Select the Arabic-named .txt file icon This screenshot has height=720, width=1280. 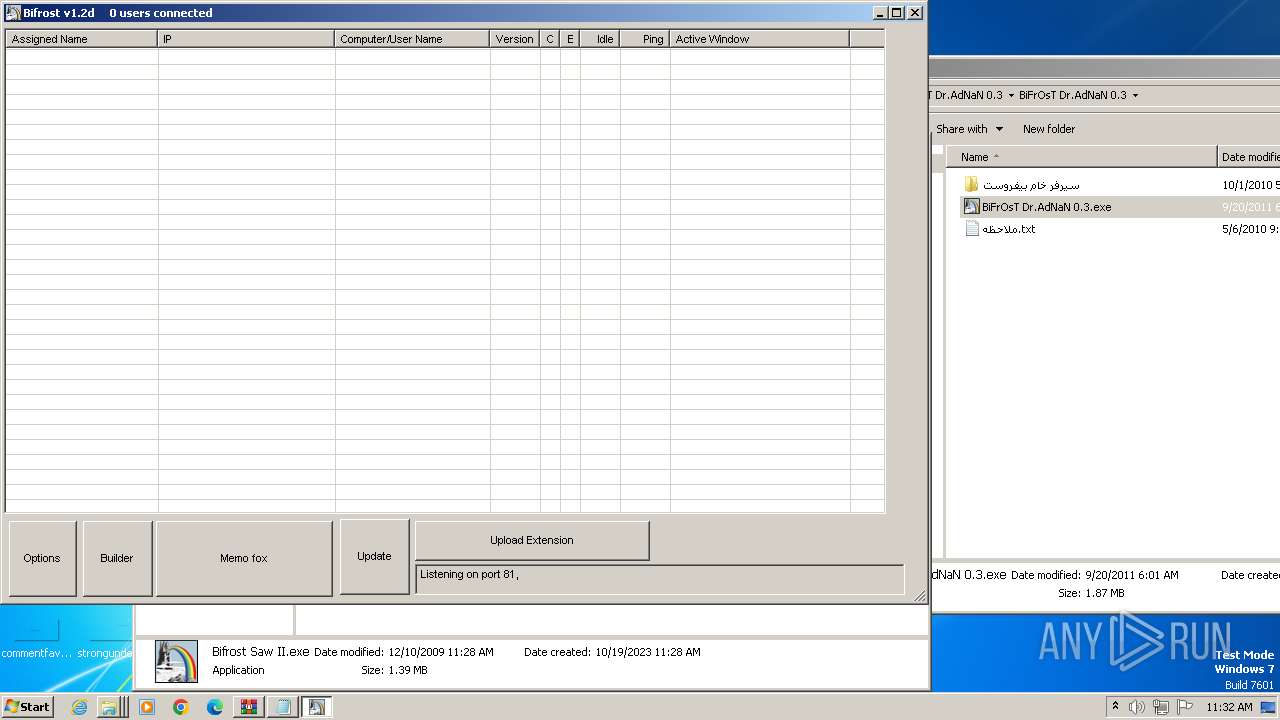[x=971, y=229]
